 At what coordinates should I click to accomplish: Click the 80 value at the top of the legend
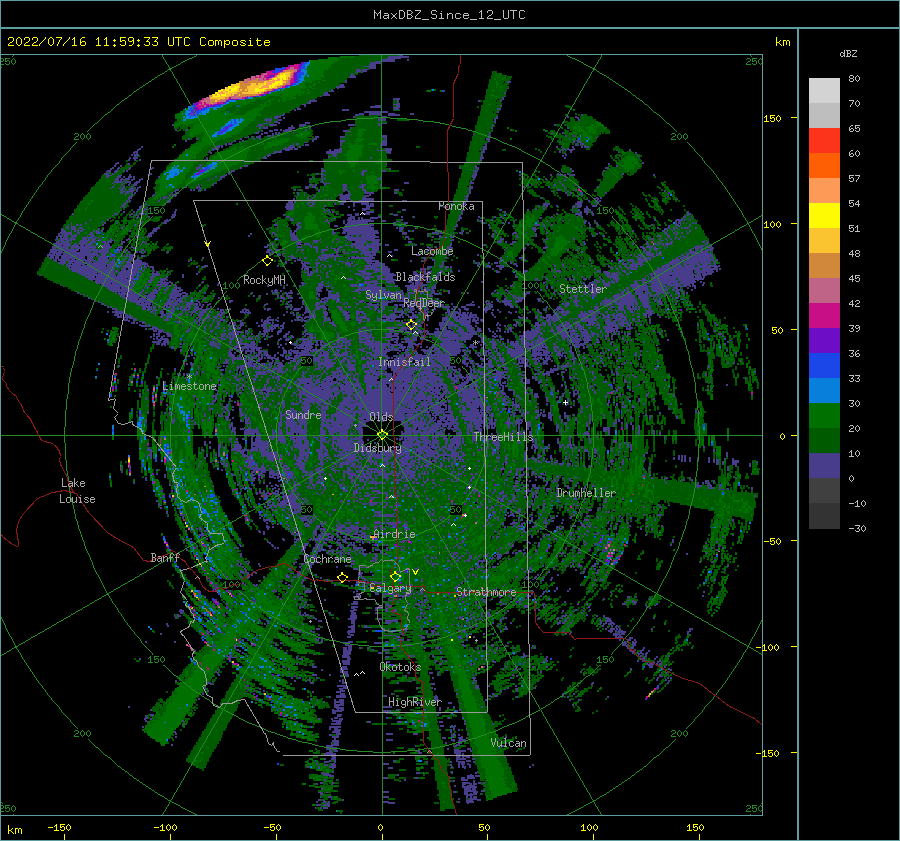[x=854, y=79]
